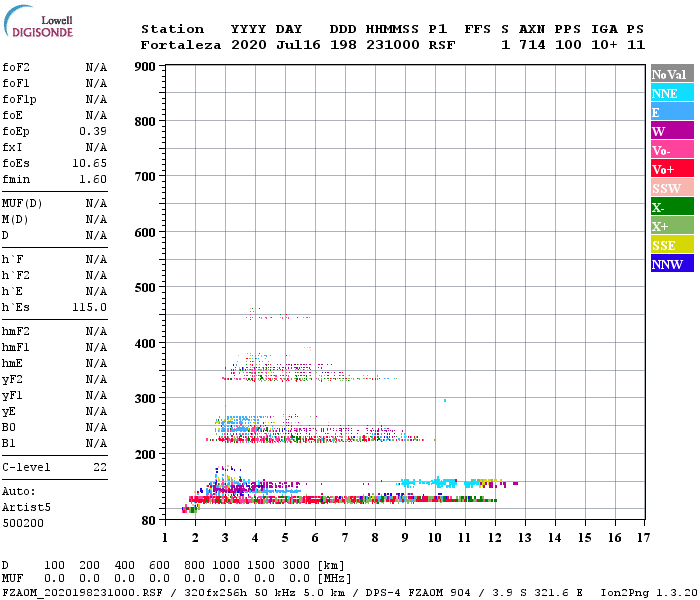Click the B0 parameter label
The image size is (700, 600).
click(x=8, y=428)
